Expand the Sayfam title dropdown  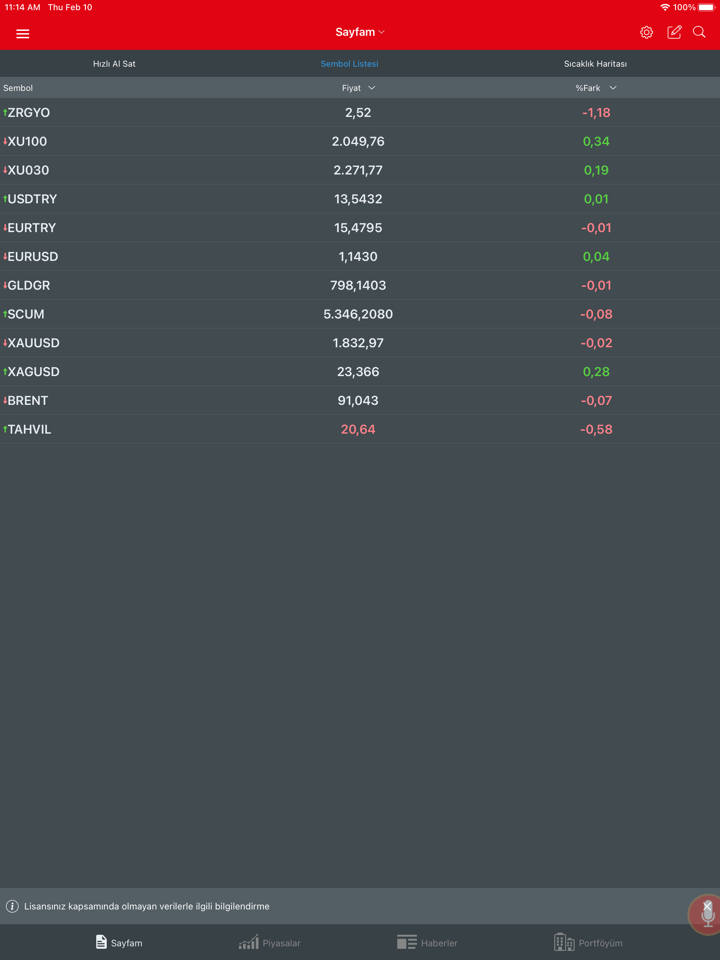360,32
